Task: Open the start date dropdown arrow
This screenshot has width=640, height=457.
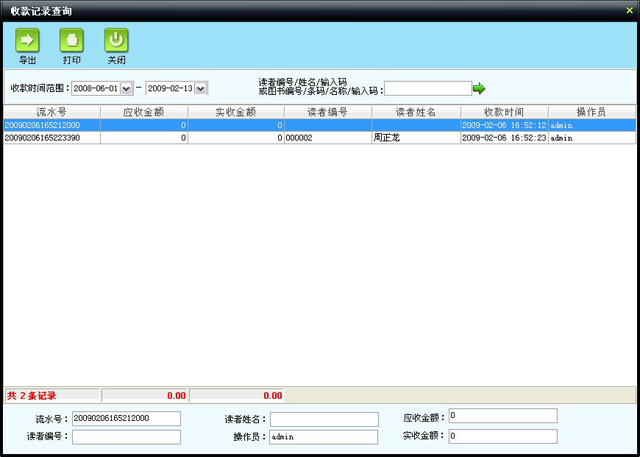Action: click(x=126, y=88)
